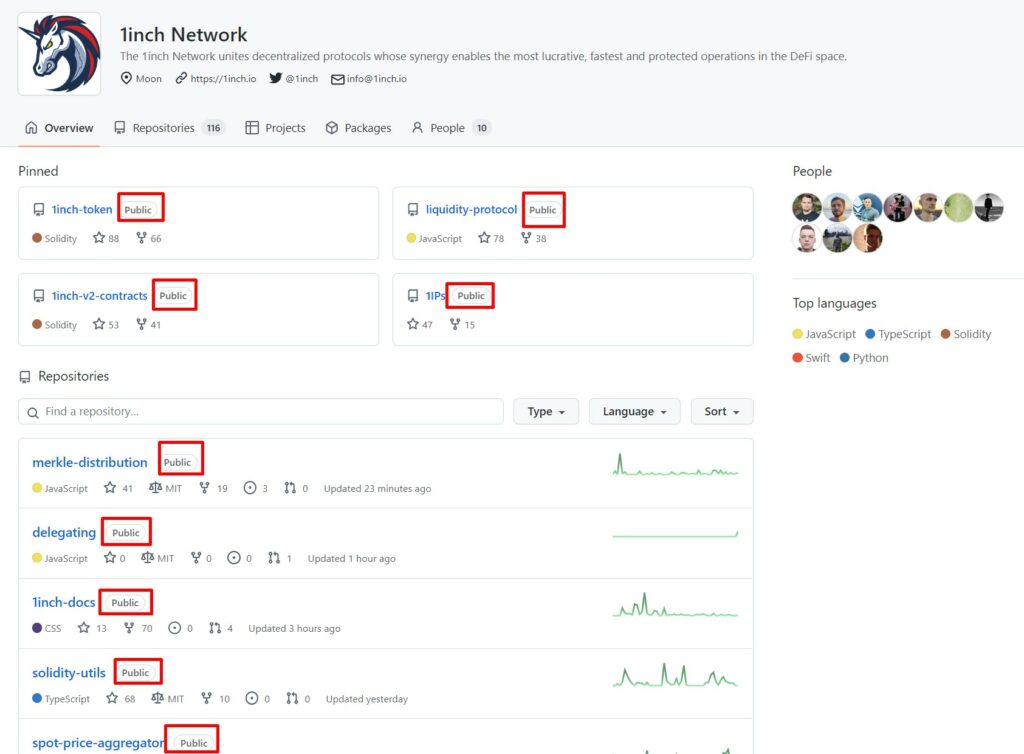Open the Sort dropdown menu
Screen dimensions: 1024x754
click(722, 412)
